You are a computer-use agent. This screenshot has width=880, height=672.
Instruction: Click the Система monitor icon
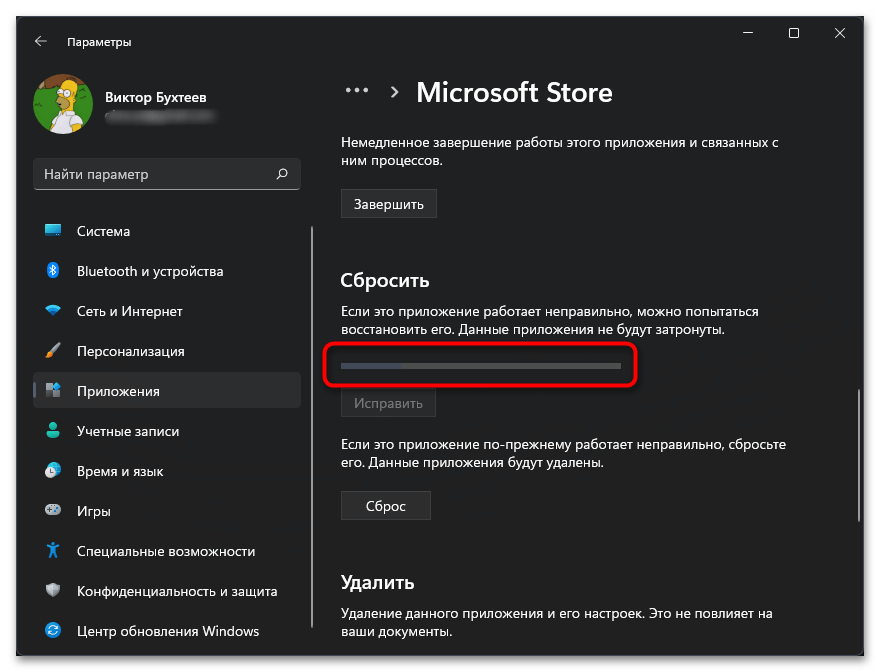[54, 231]
